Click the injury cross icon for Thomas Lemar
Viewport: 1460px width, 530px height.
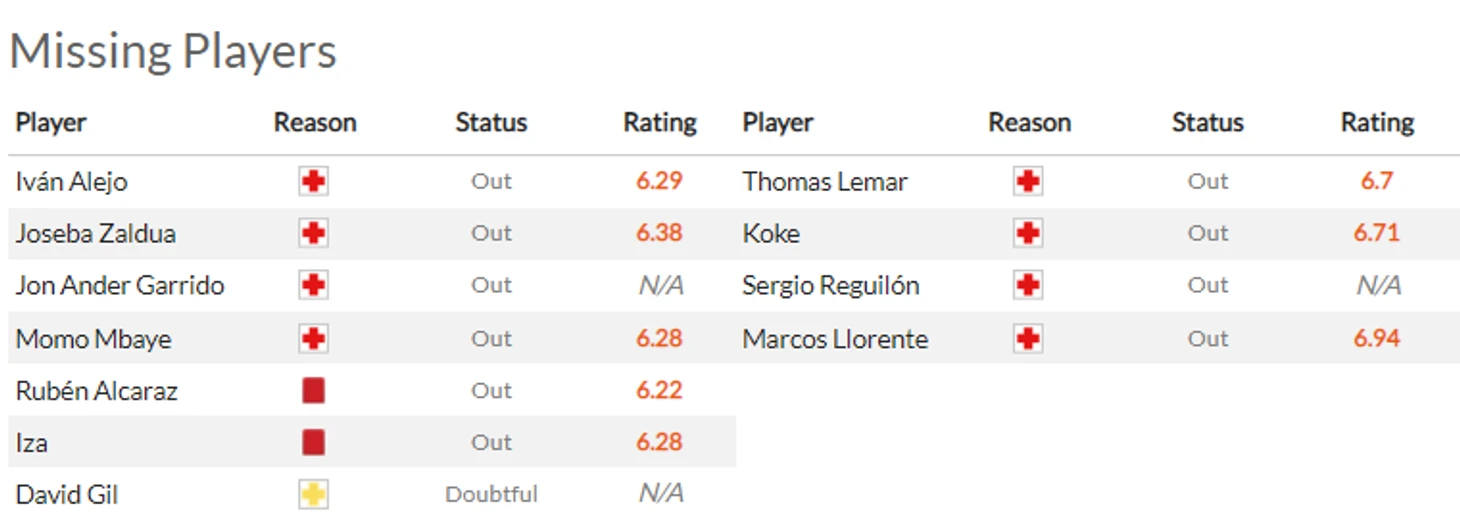pyautogui.click(x=1028, y=181)
